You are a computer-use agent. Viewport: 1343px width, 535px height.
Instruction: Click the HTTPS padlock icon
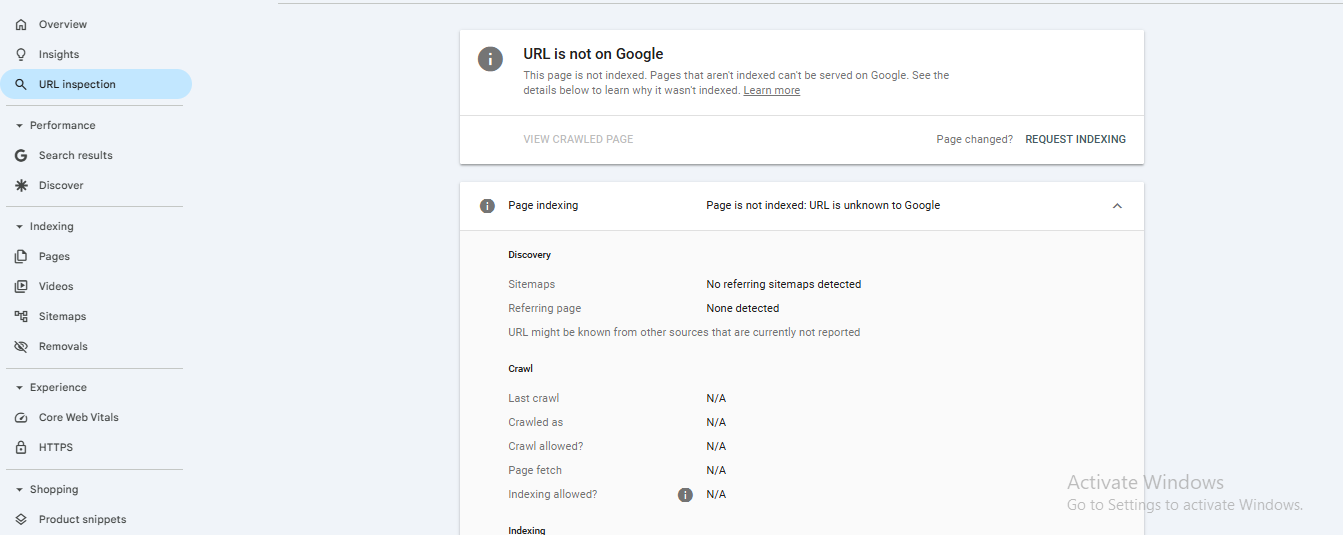click(21, 447)
